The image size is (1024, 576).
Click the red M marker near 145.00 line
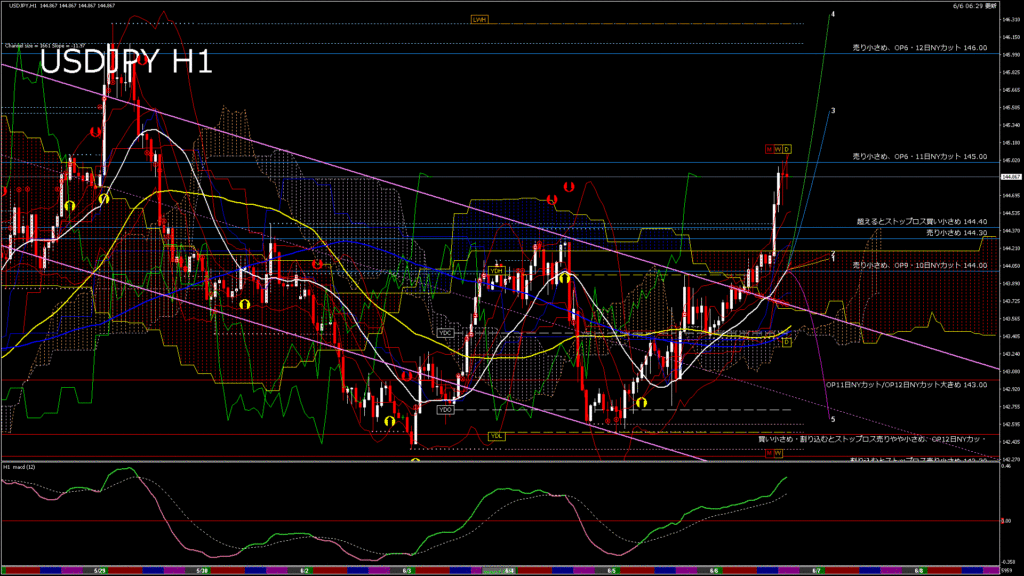click(x=769, y=150)
